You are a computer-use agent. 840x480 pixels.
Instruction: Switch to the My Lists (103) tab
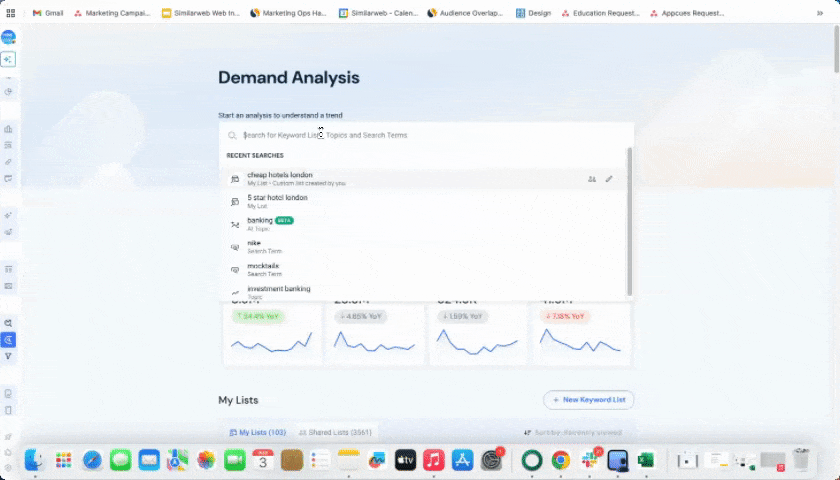click(258, 432)
